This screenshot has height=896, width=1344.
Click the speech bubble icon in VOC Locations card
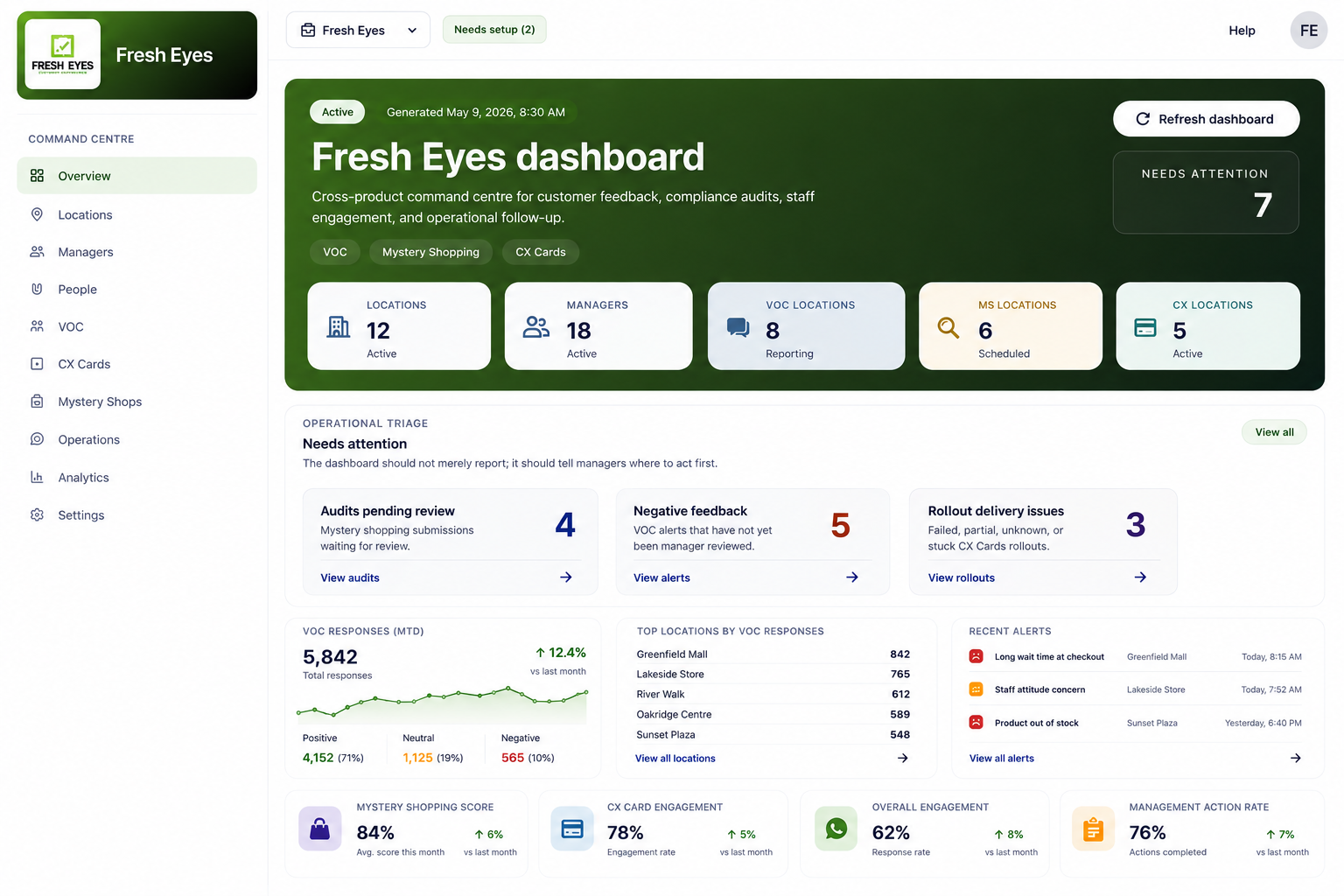coord(738,327)
